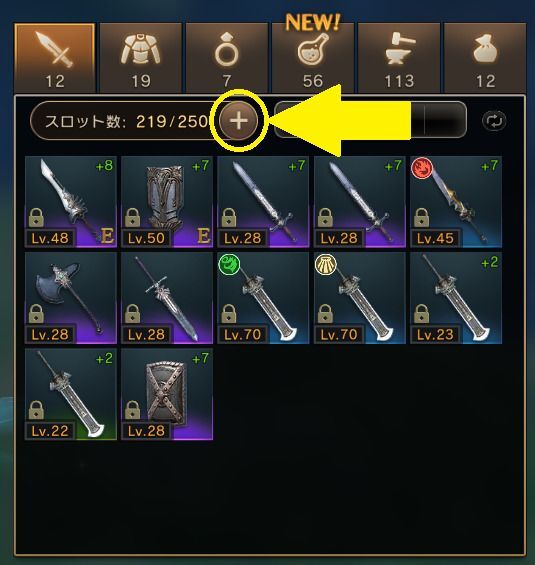Viewport: 535px width, 565px height.
Task: Click the refresh sort icon
Action: tap(494, 121)
